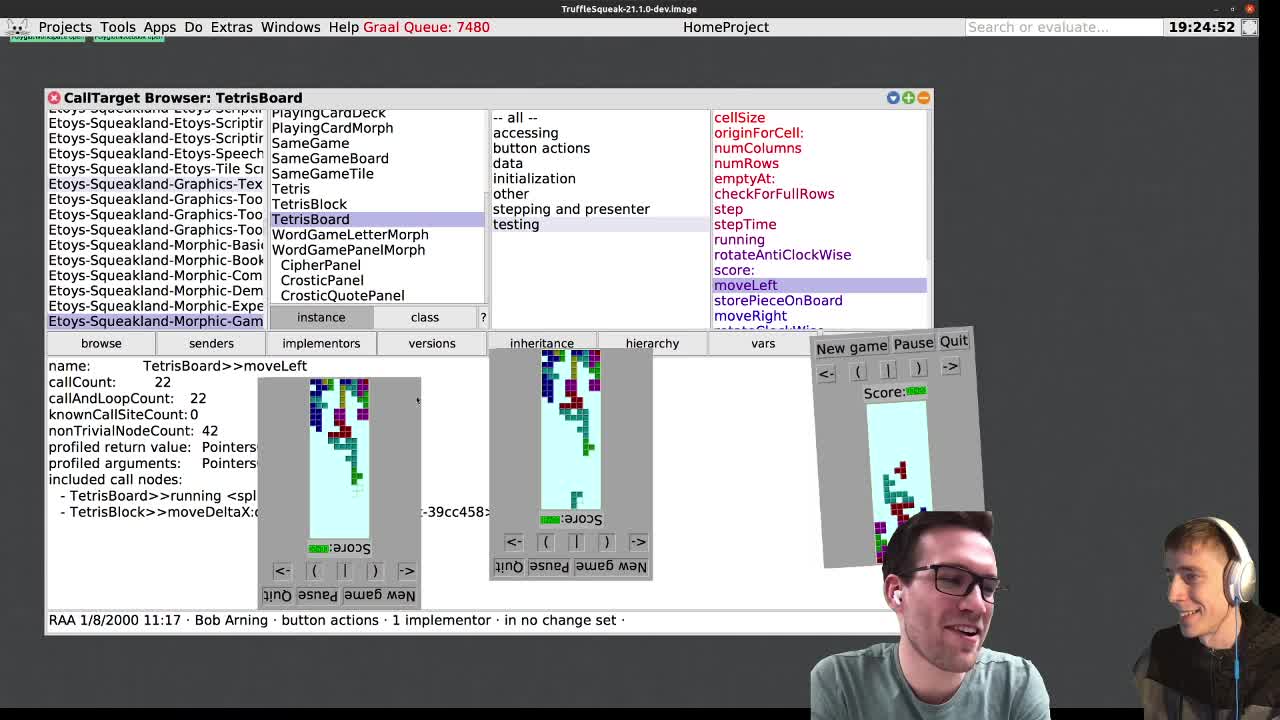Select the Tetris class
The image size is (1280, 720).
point(290,189)
